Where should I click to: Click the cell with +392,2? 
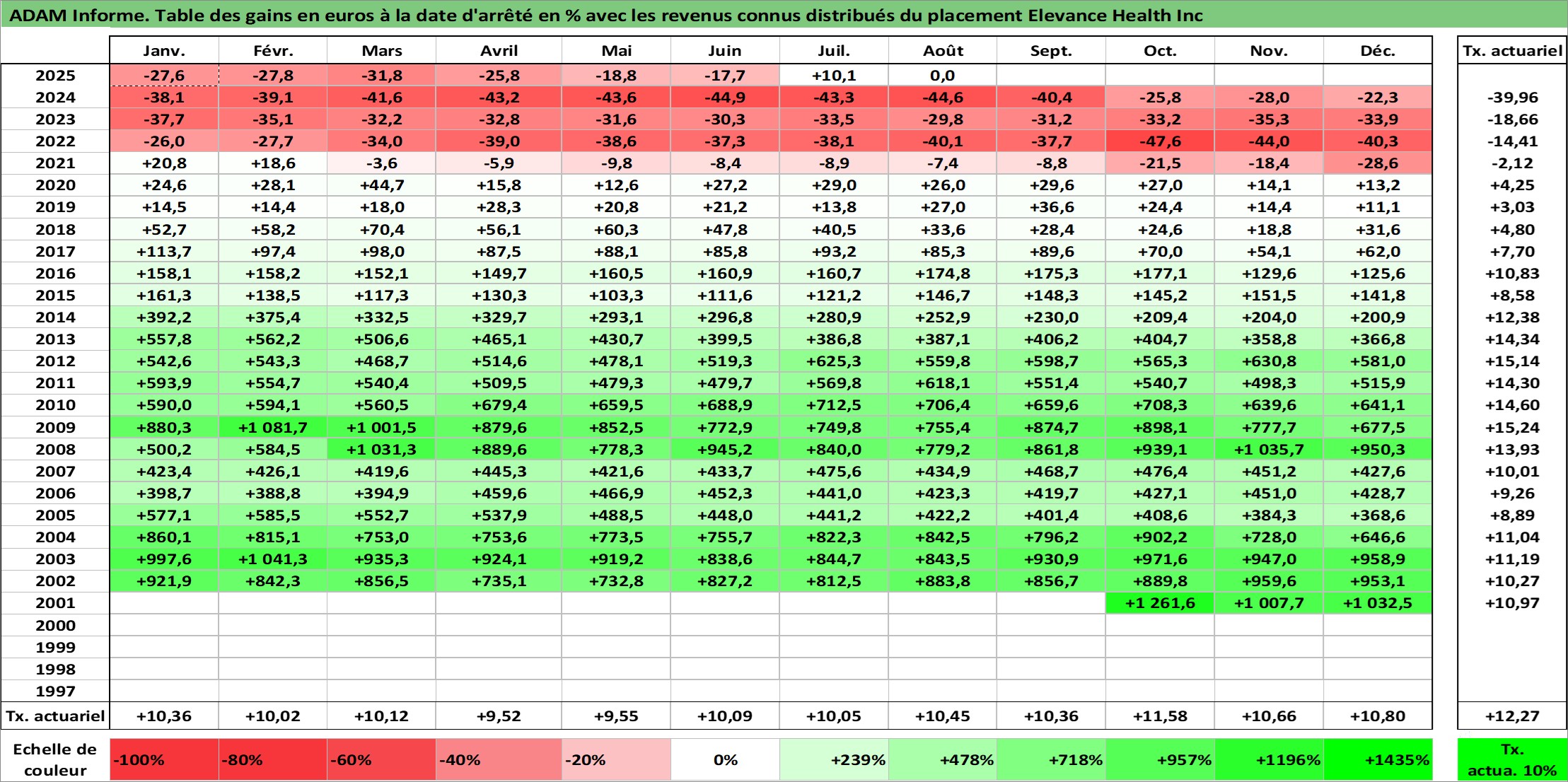[164, 317]
